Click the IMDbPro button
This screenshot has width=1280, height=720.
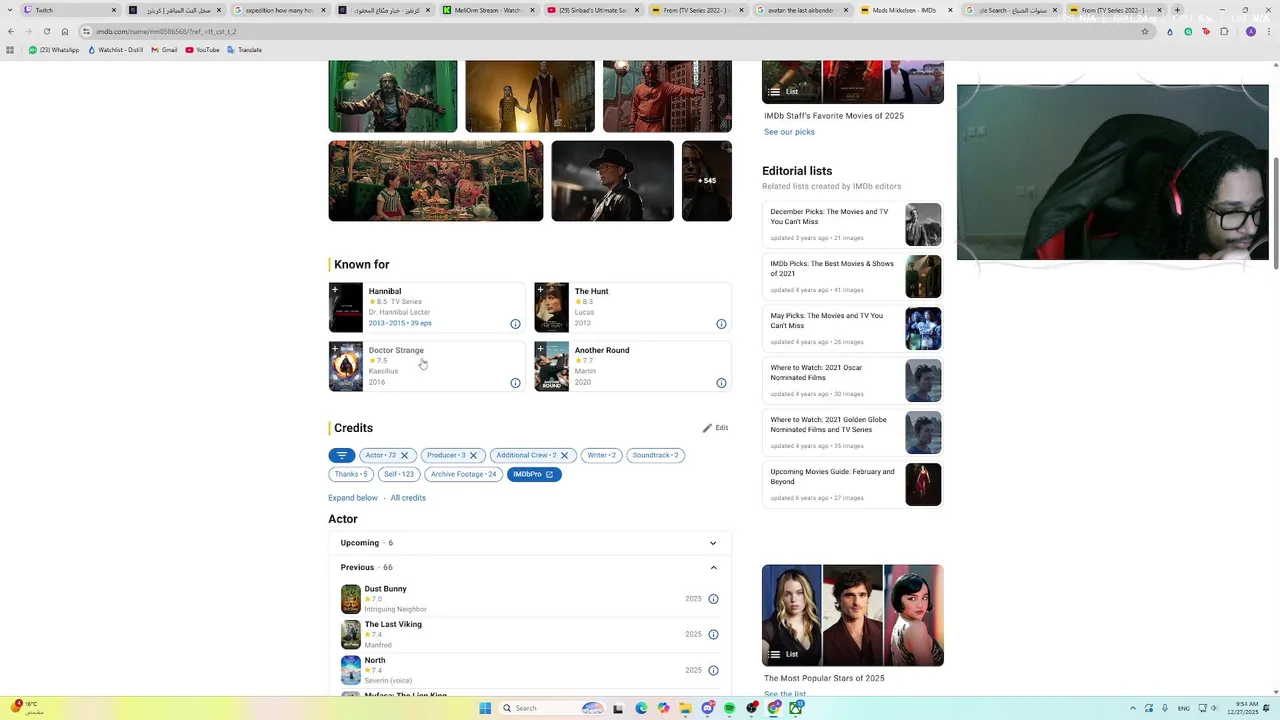click(x=534, y=474)
